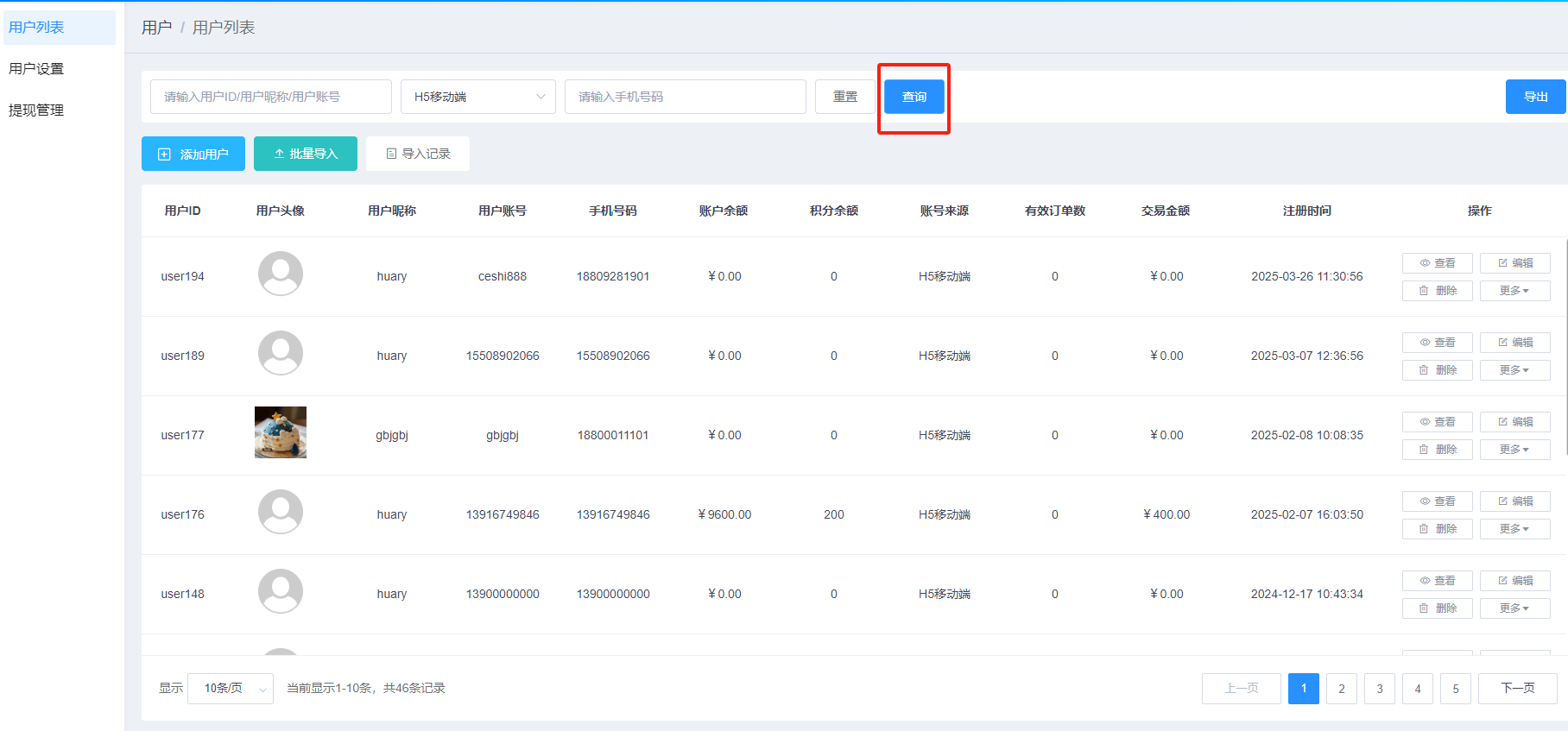
Task: Open the 导入记录 import records
Action: pyautogui.click(x=418, y=154)
